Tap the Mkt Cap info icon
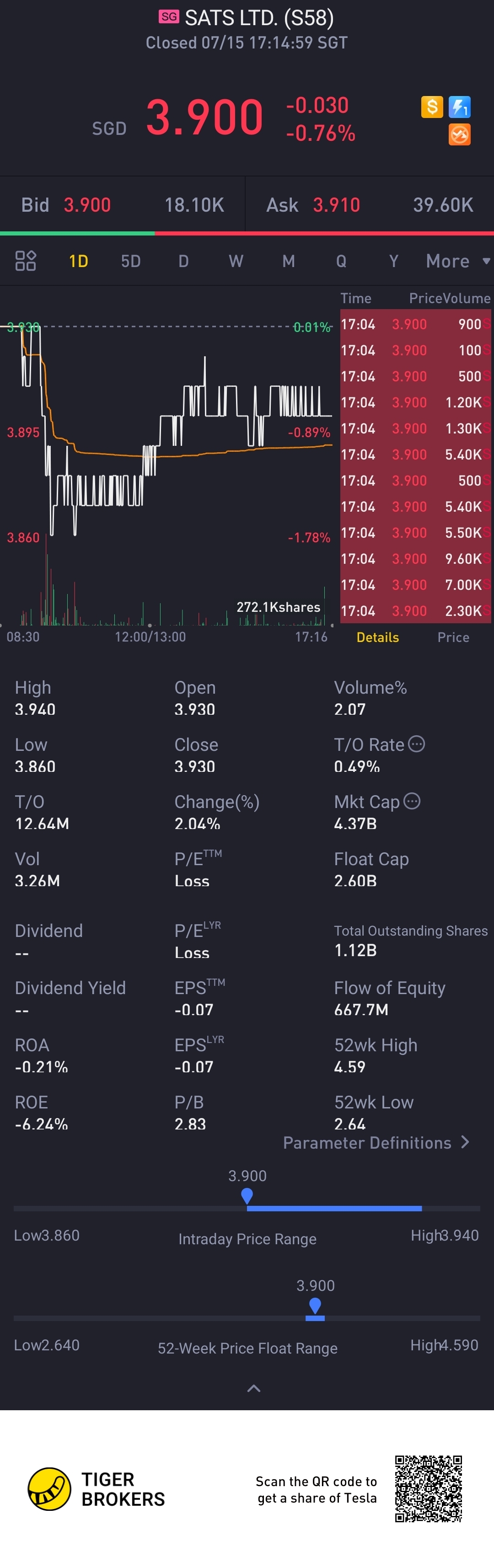 pos(413,801)
